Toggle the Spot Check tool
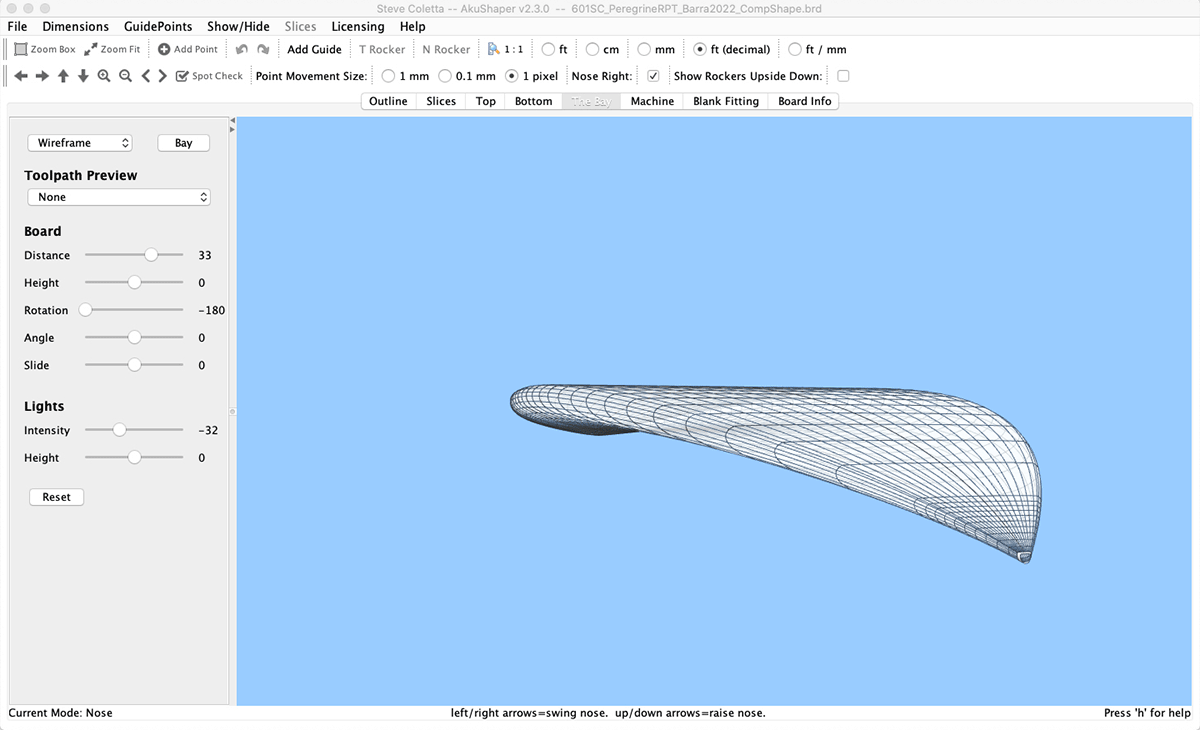 (209, 76)
